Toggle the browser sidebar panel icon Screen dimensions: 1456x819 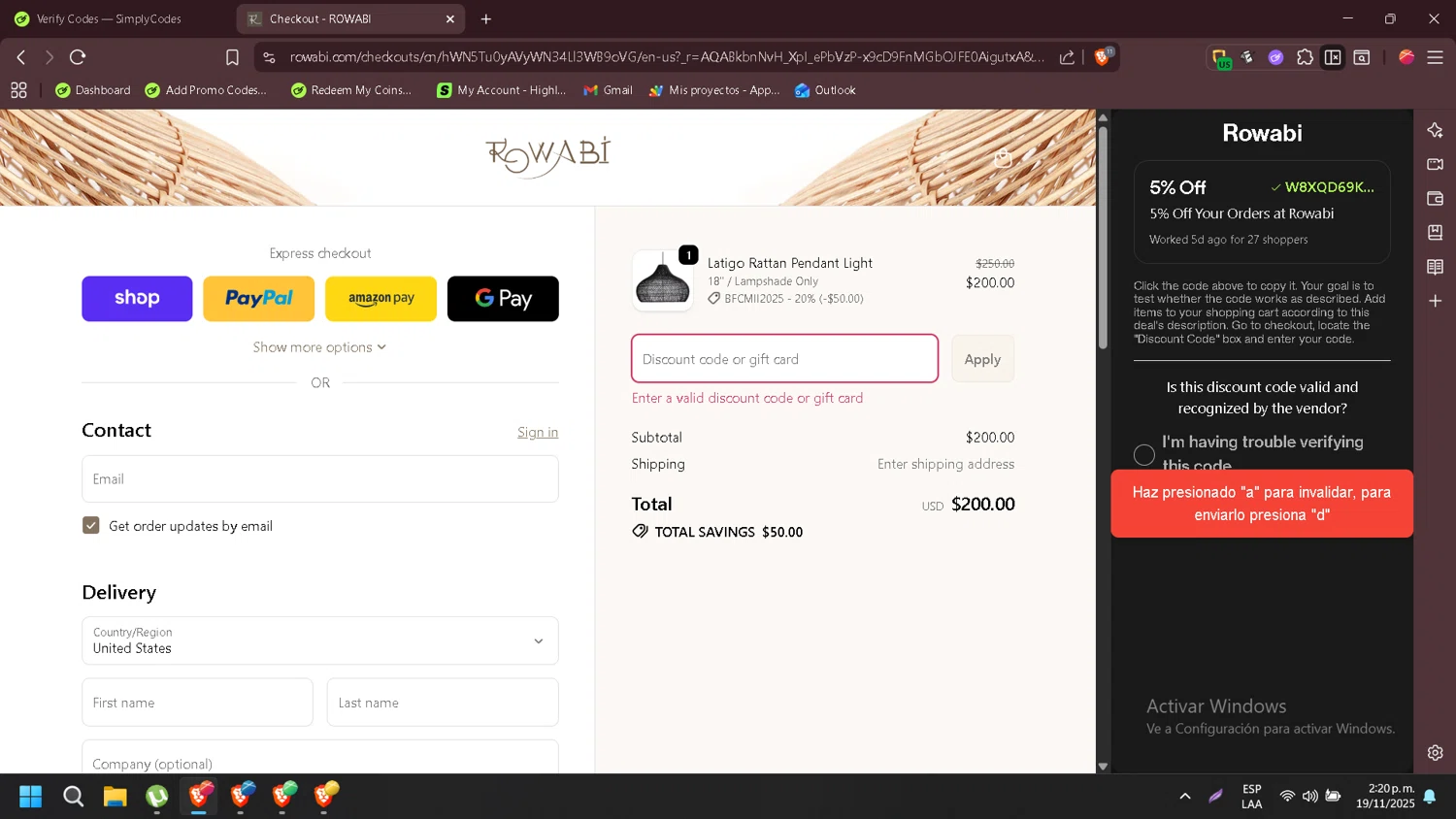(x=1333, y=57)
